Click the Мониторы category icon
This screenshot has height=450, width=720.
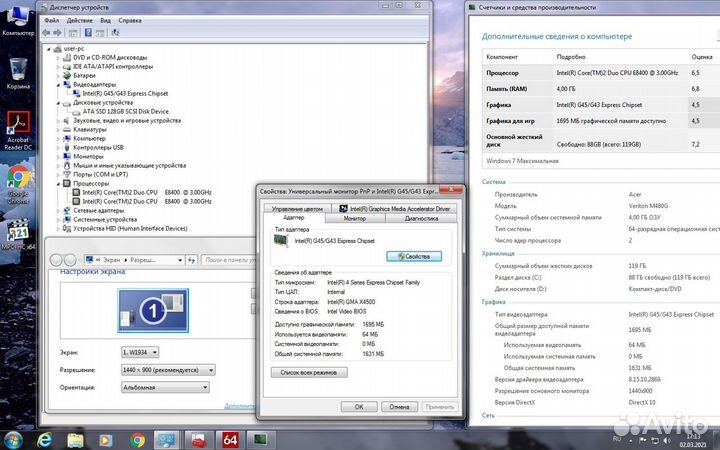pyautogui.click(x=67, y=157)
